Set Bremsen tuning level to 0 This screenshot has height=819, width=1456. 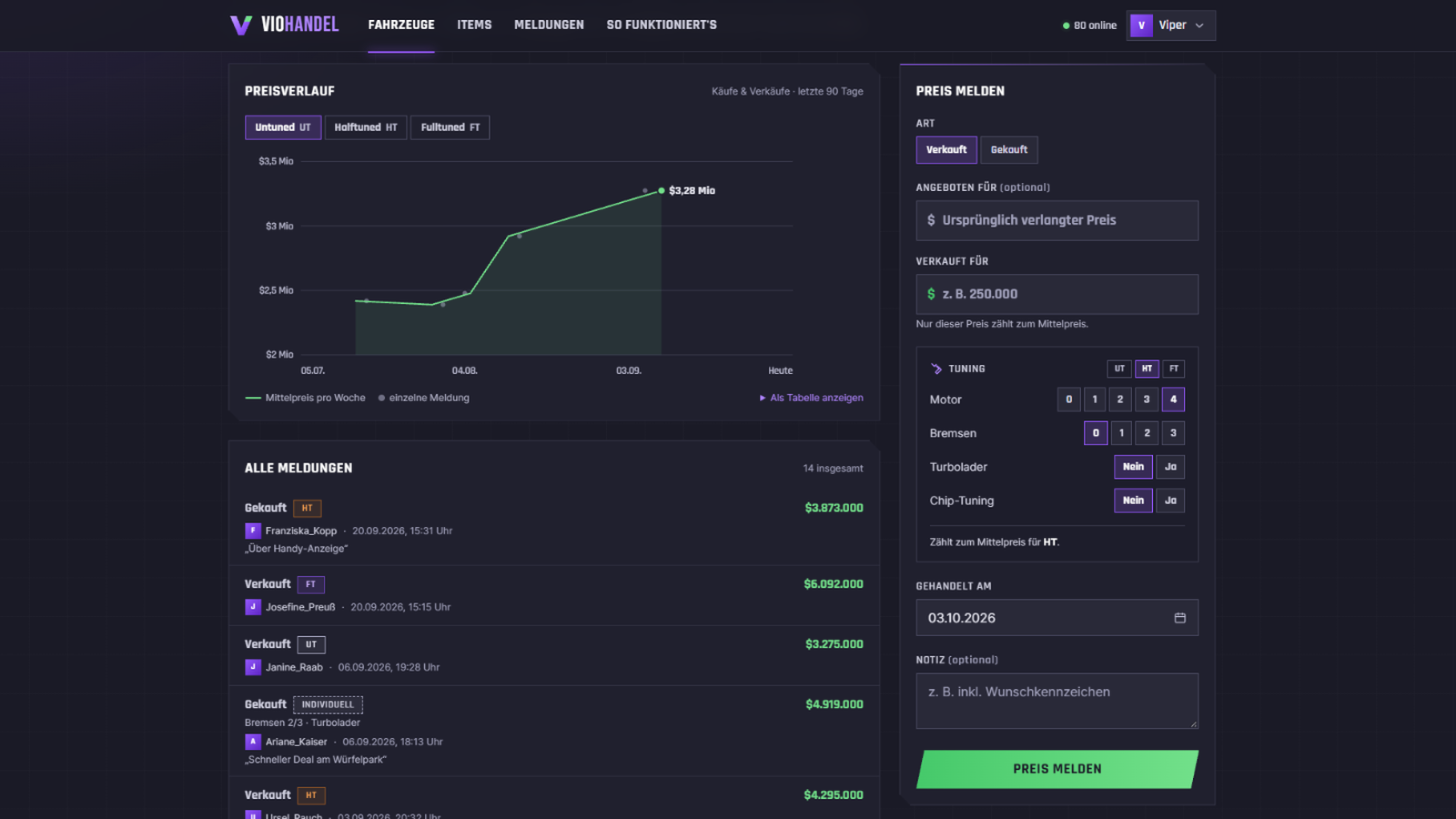coord(1096,433)
